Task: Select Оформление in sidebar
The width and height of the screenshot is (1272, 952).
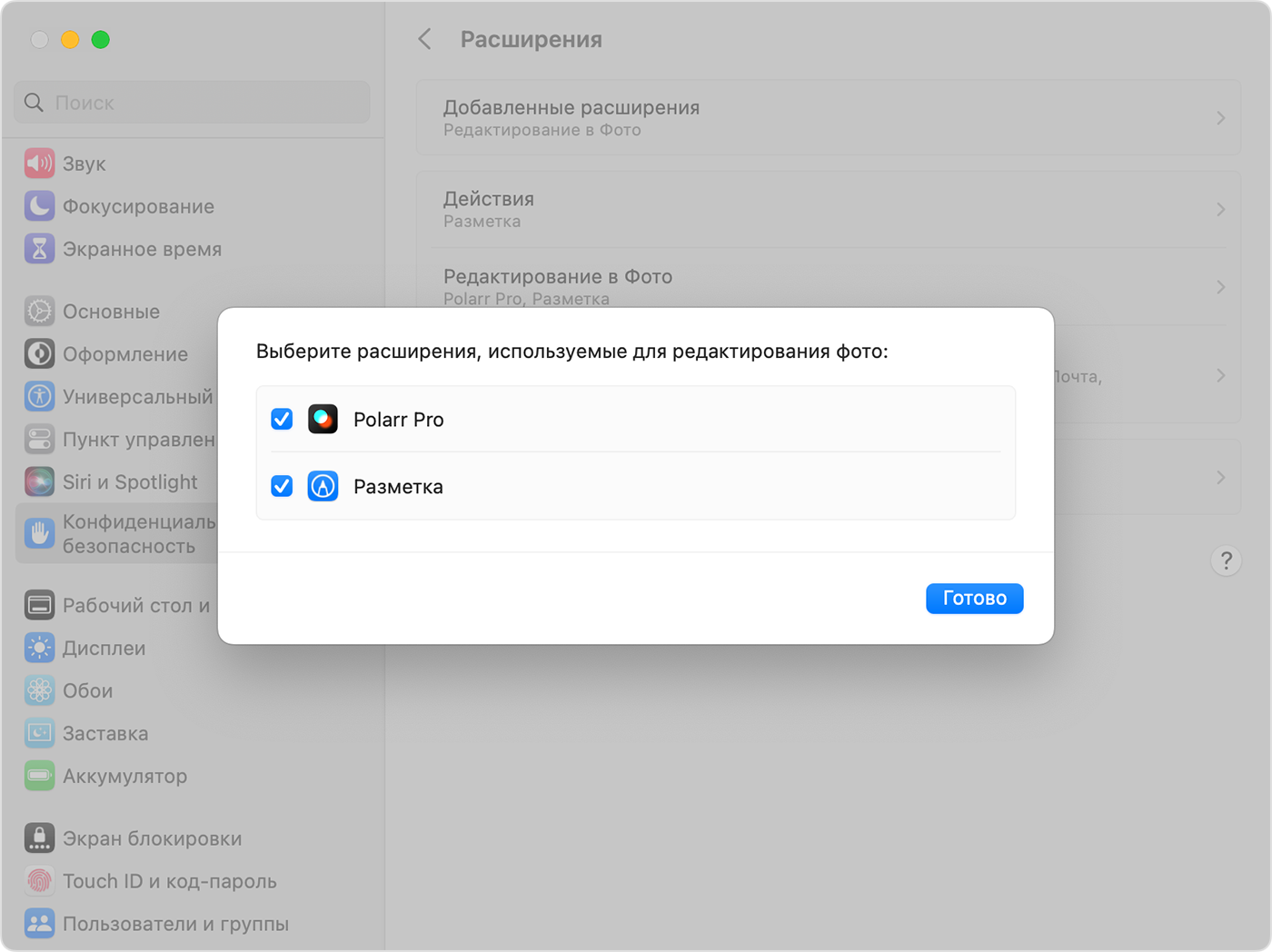Action: [125, 354]
